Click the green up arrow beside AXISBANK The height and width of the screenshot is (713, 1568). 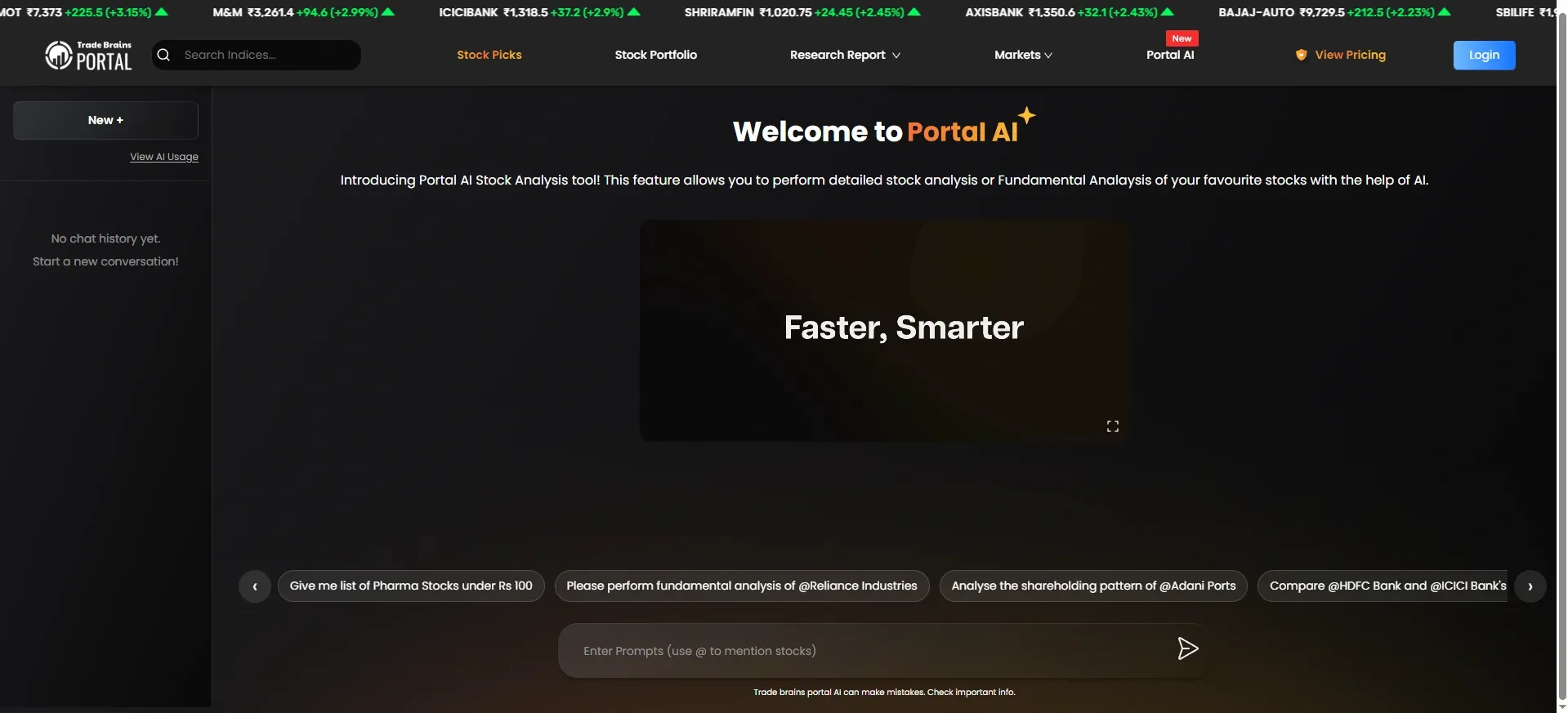(1168, 12)
